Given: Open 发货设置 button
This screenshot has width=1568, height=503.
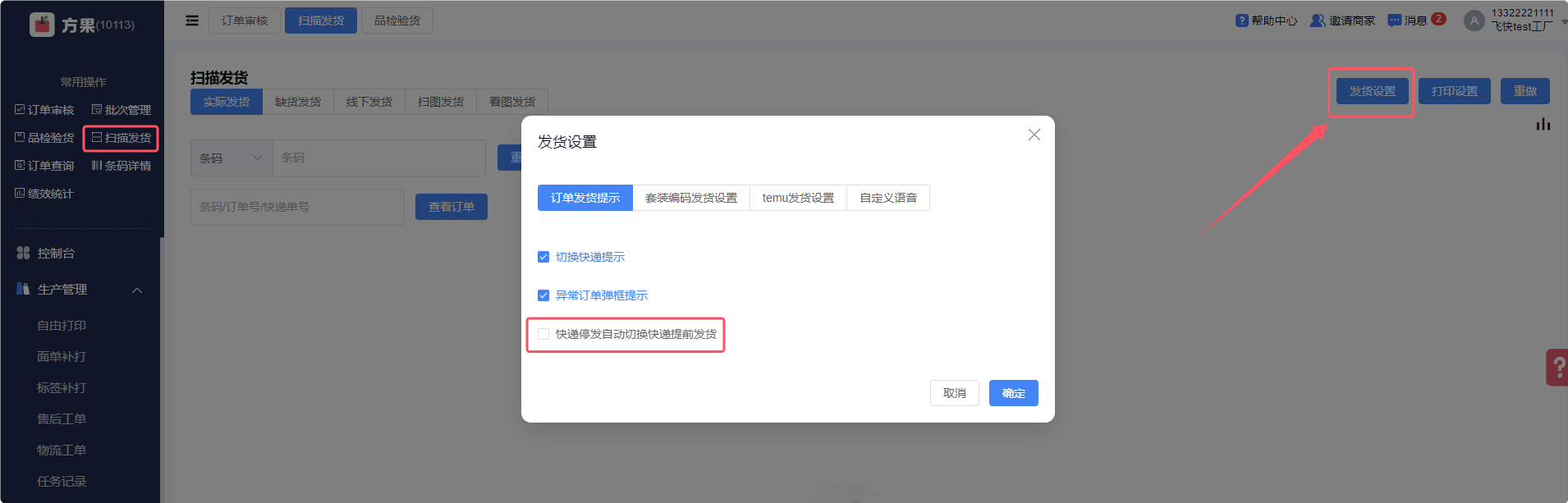Looking at the screenshot, I should pyautogui.click(x=1373, y=91).
